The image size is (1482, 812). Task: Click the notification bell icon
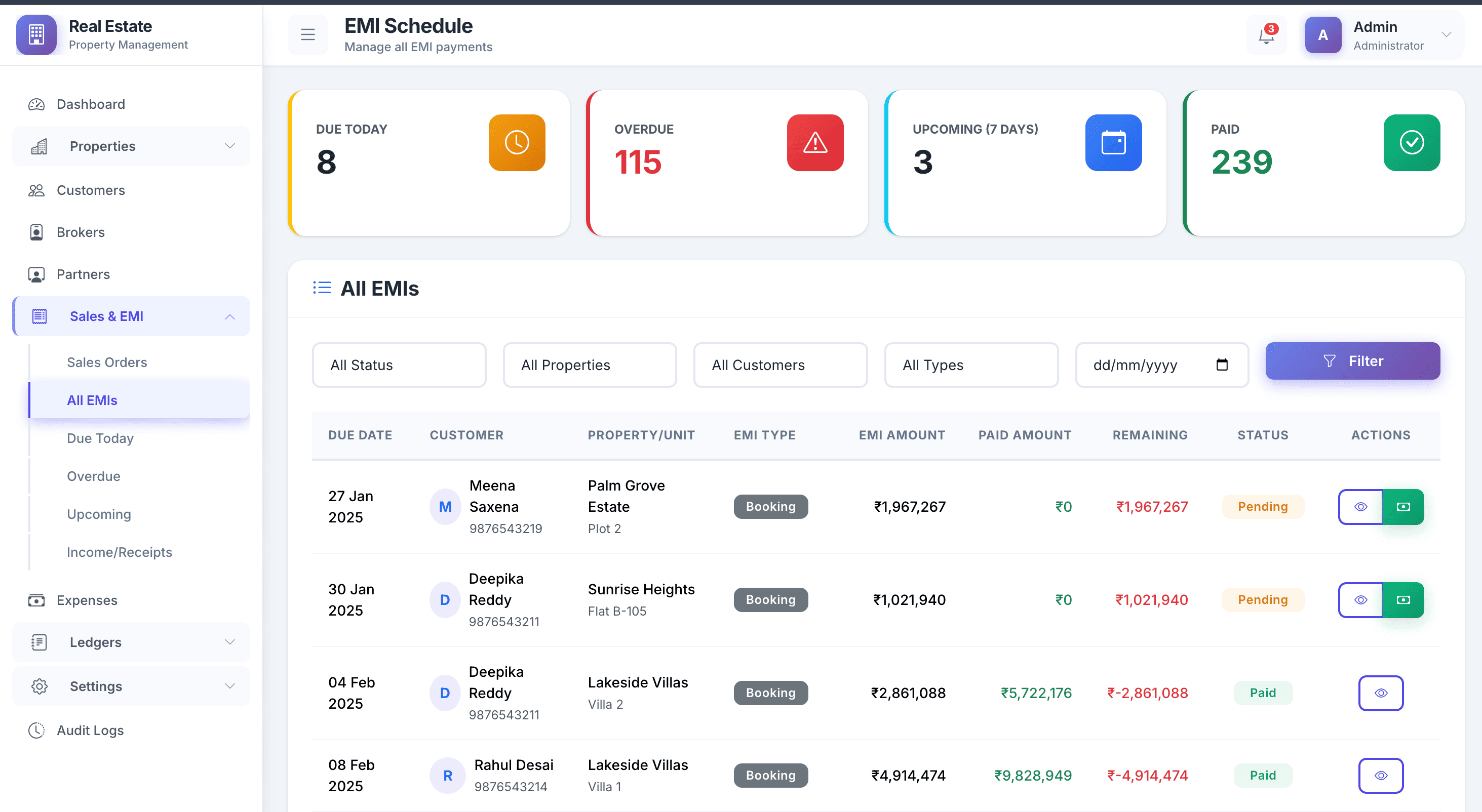(1266, 35)
